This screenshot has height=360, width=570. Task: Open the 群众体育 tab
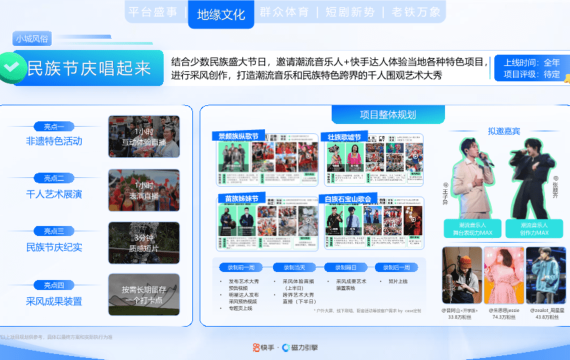pyautogui.click(x=284, y=12)
